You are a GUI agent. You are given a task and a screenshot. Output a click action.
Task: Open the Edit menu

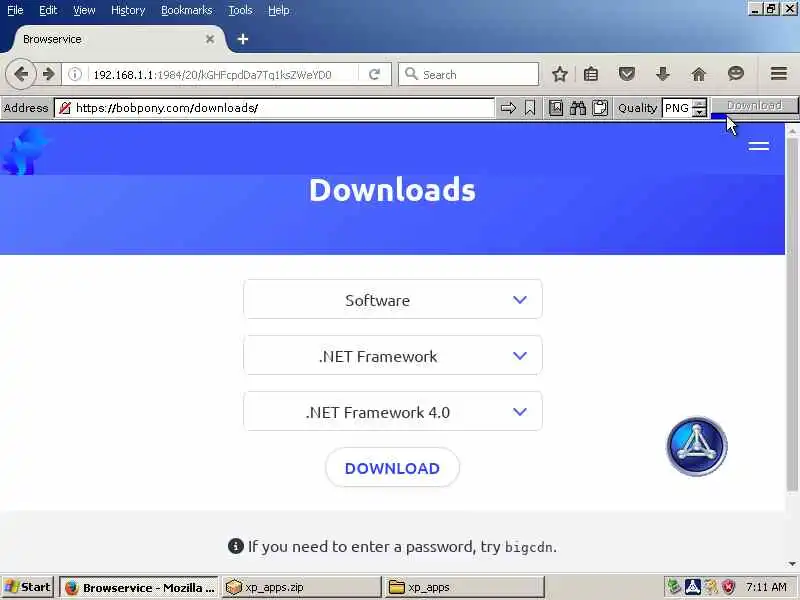click(x=48, y=10)
